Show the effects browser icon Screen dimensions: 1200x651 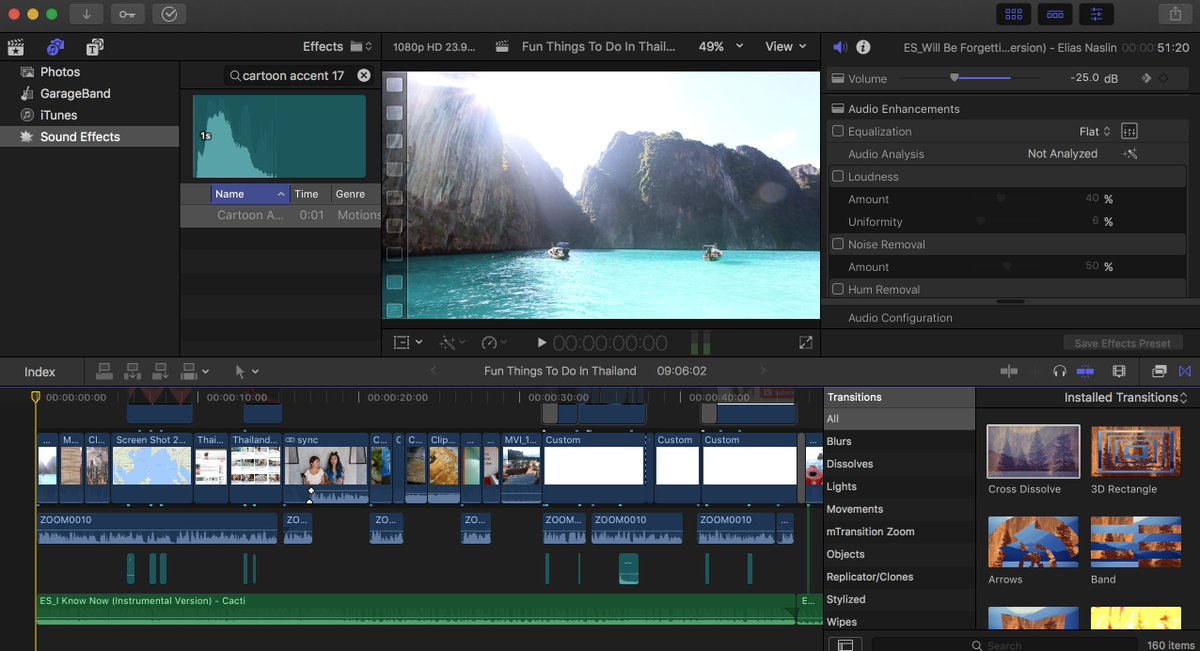pyautogui.click(x=1159, y=371)
